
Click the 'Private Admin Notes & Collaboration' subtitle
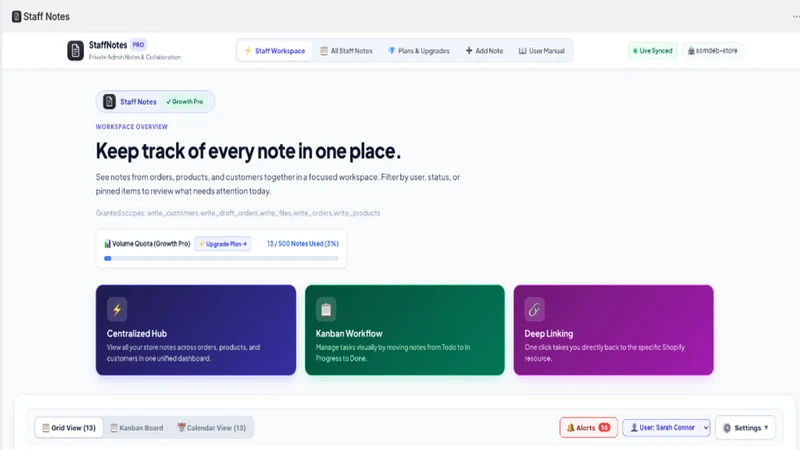(x=135, y=57)
